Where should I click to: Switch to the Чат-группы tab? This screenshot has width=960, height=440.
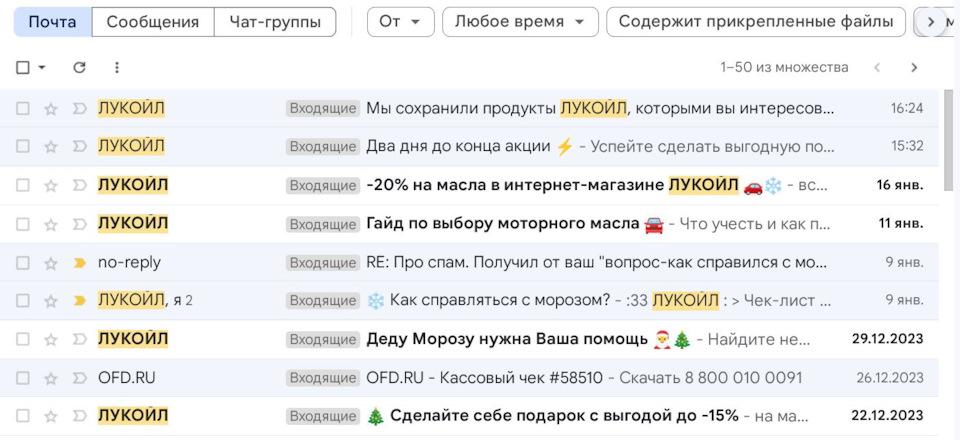(x=275, y=22)
